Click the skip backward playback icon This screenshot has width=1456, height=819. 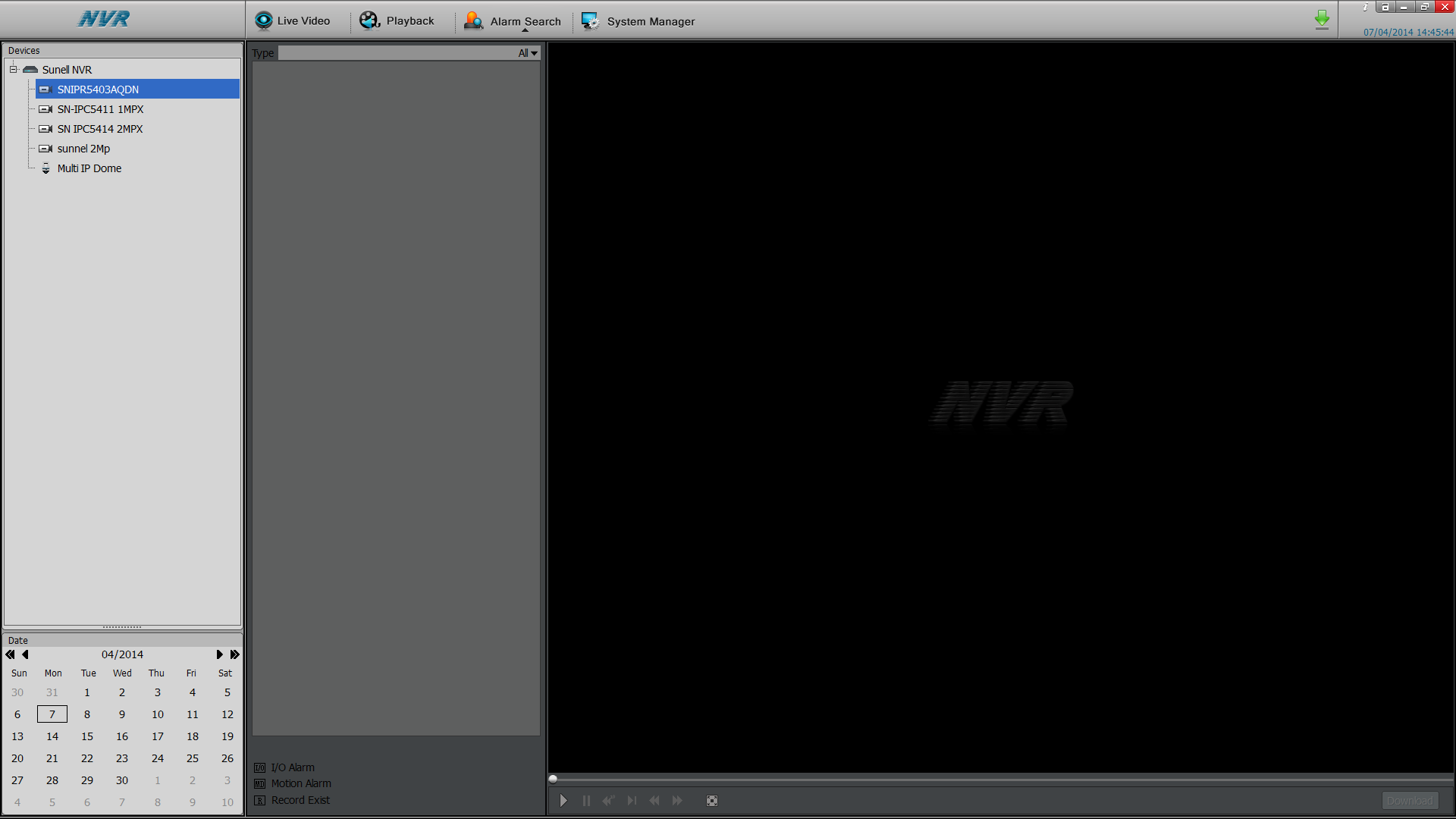point(654,800)
